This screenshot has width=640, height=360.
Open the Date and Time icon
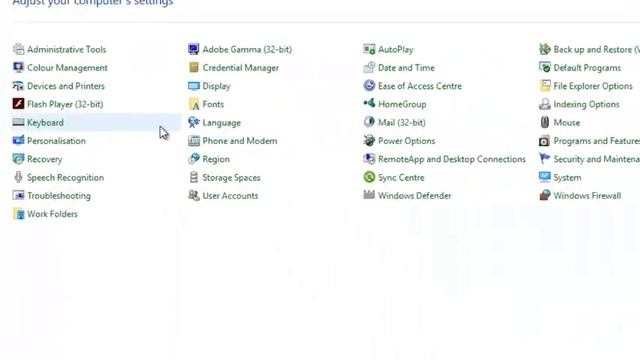point(369,67)
